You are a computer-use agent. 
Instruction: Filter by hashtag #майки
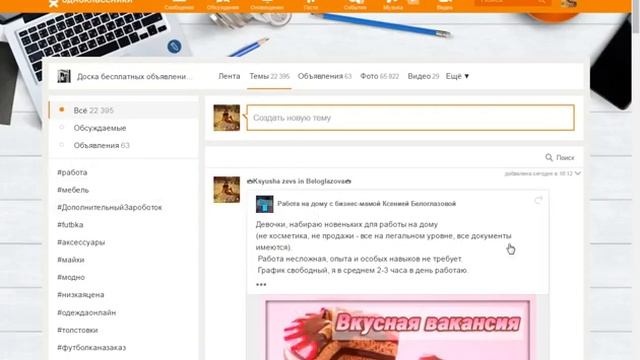point(71,260)
